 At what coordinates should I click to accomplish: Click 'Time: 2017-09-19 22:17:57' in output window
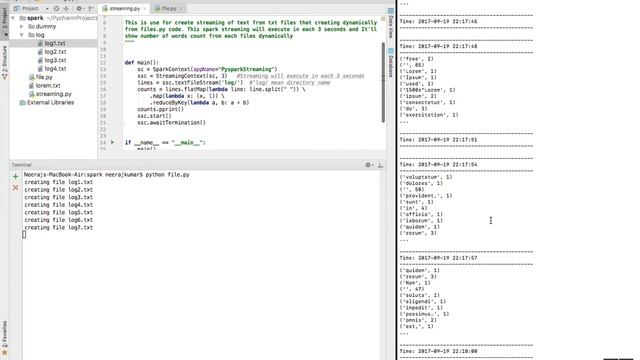[438, 258]
